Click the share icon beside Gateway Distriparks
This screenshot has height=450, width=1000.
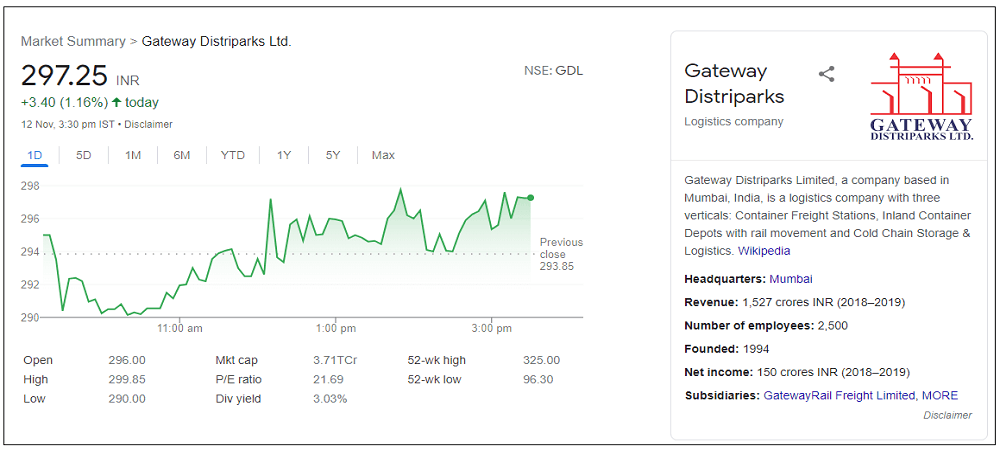827,74
